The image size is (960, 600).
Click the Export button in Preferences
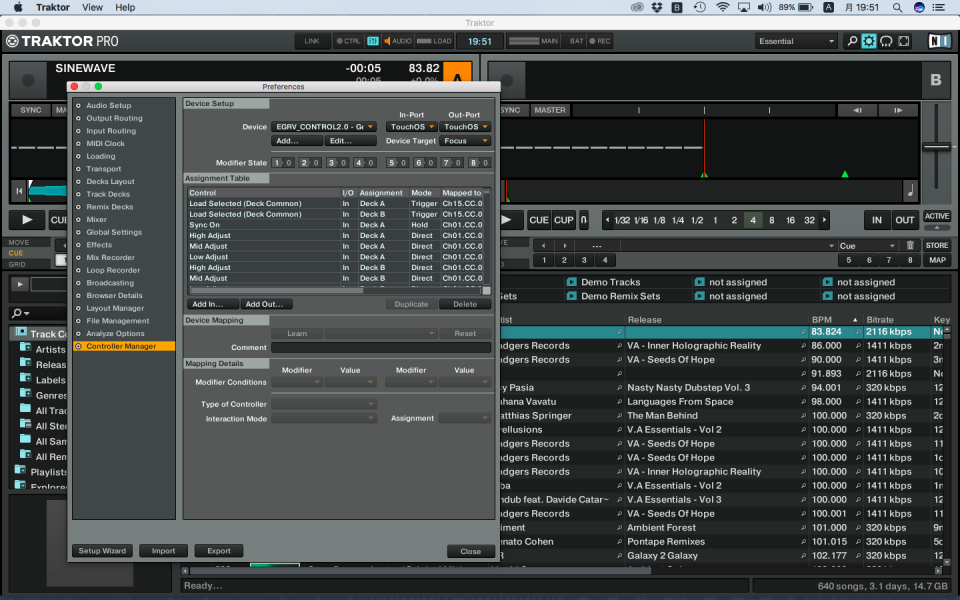[x=219, y=551]
